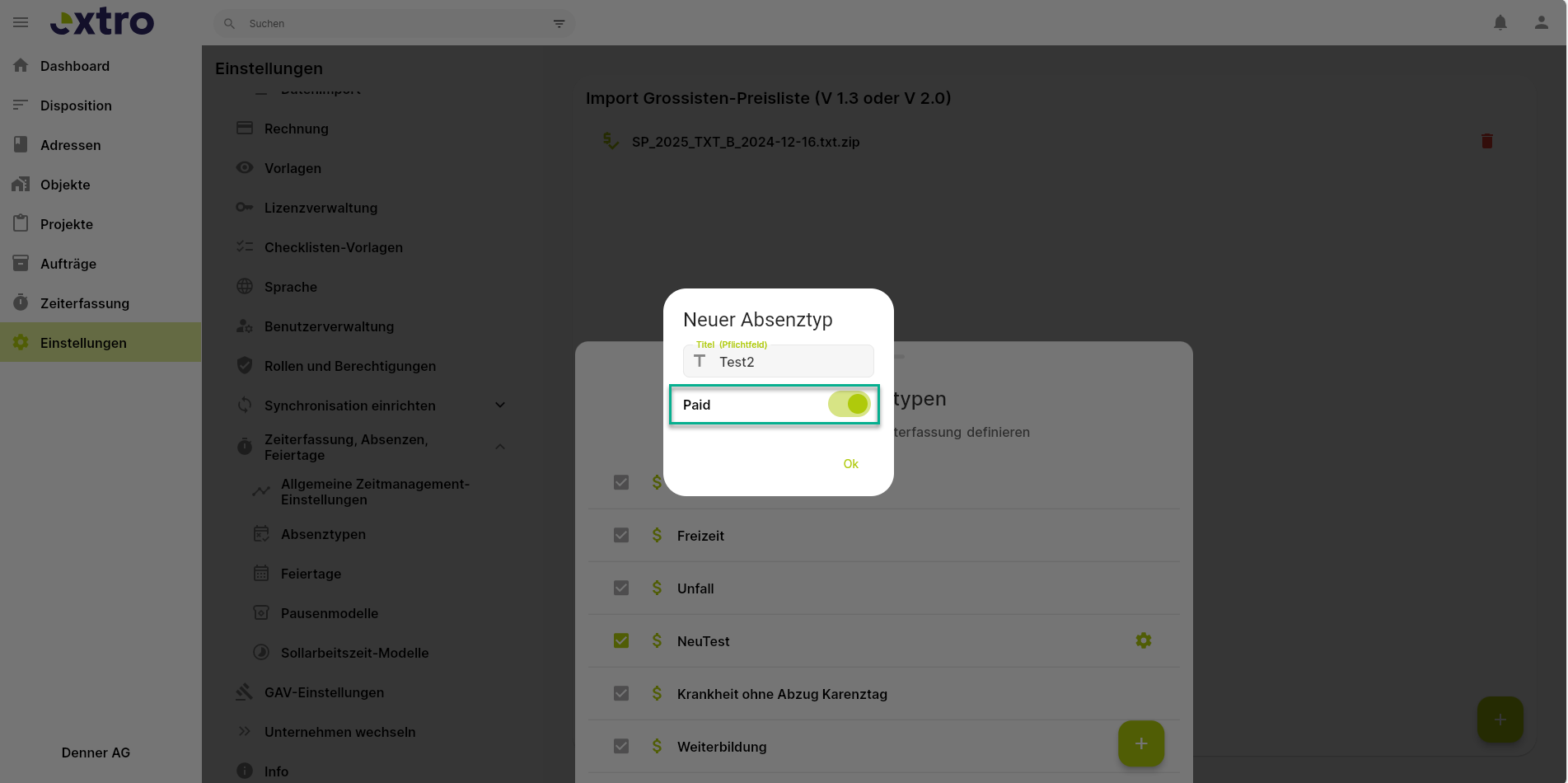The height and width of the screenshot is (783, 1568).
Task: Collapse Zeiterfassung, Absenzen, Feiertage section
Action: click(x=500, y=447)
